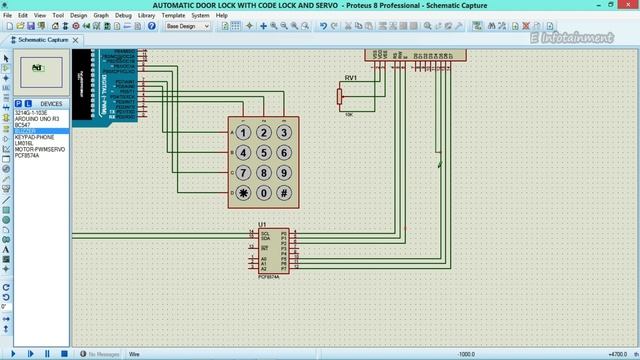Select BC547 in devices list
This screenshot has height=360, width=640.
tap(22, 125)
